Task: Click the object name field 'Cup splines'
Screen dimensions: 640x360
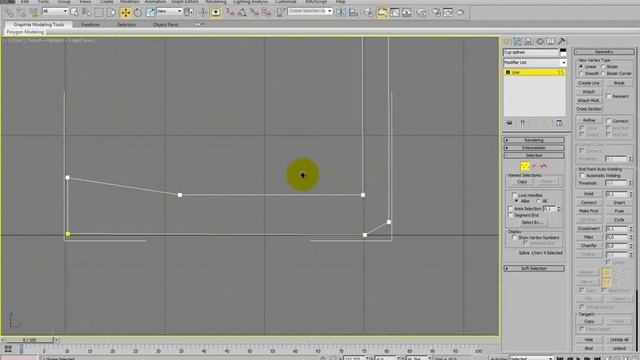Action: coord(531,52)
